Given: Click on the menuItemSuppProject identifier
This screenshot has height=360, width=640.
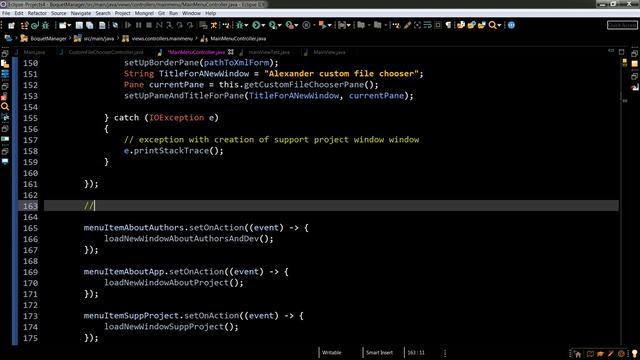Looking at the screenshot, I should (131, 316).
